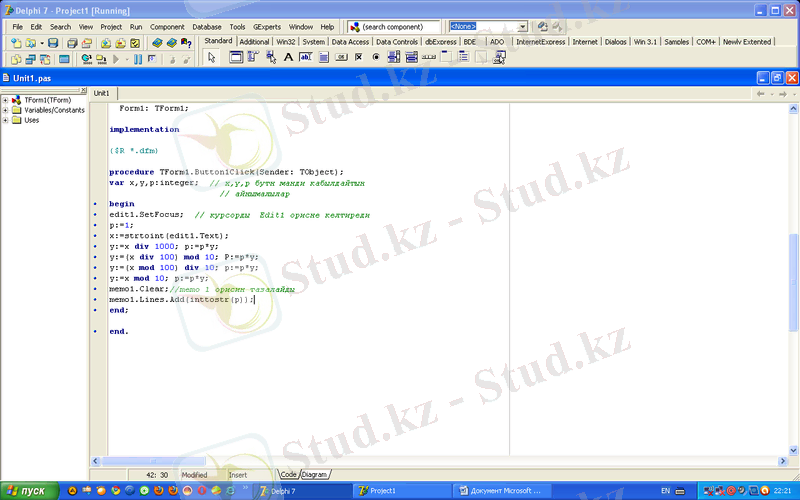This screenshot has width=800, height=500.
Task: Switch to the Additional palette tab
Action: (254, 42)
